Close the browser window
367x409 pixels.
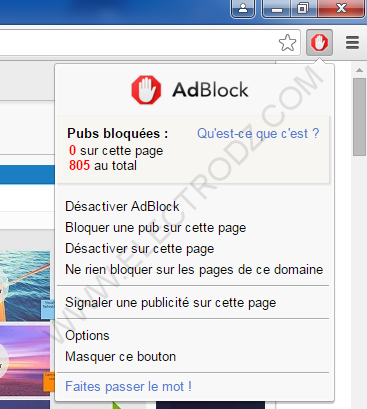tap(341, 8)
